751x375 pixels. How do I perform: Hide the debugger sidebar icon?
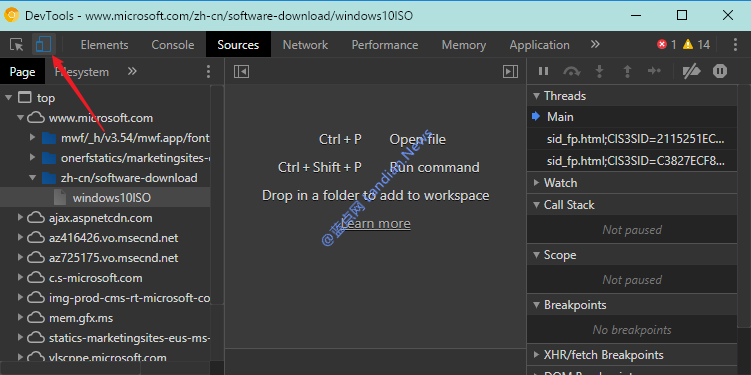click(x=511, y=72)
